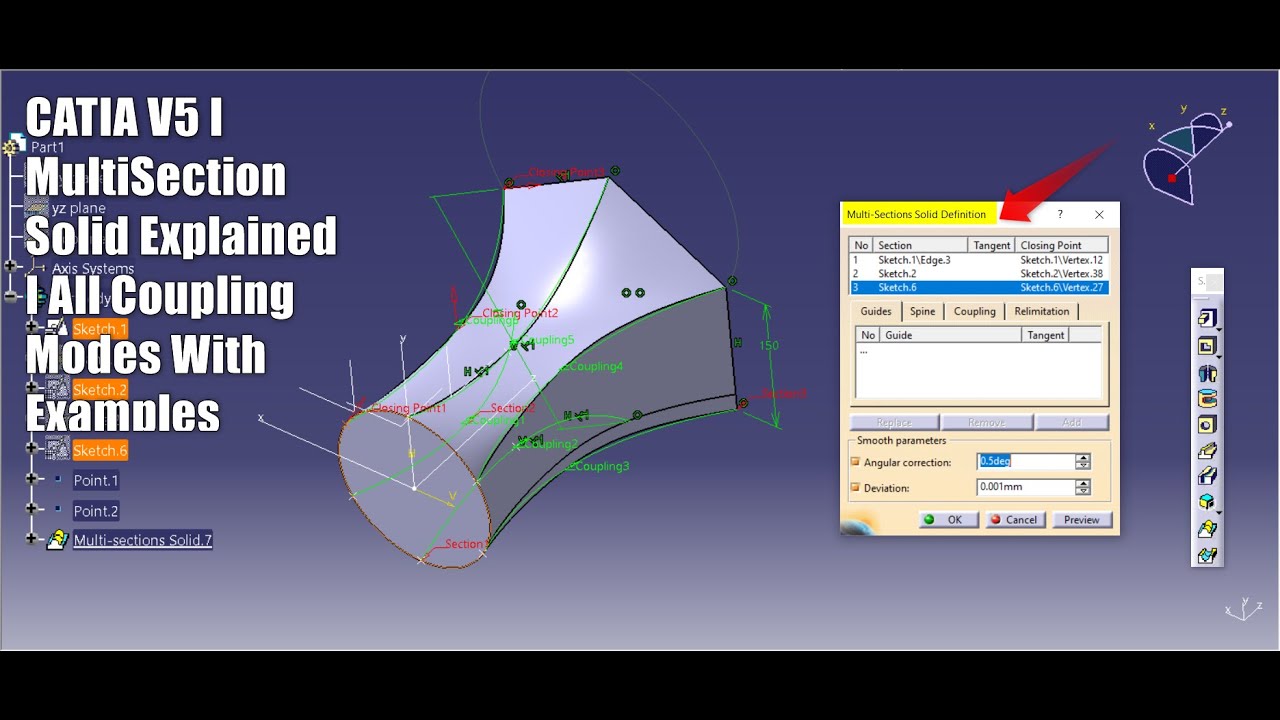The width and height of the screenshot is (1280, 720).
Task: Open help with the dialog question mark
Action: point(1060,214)
